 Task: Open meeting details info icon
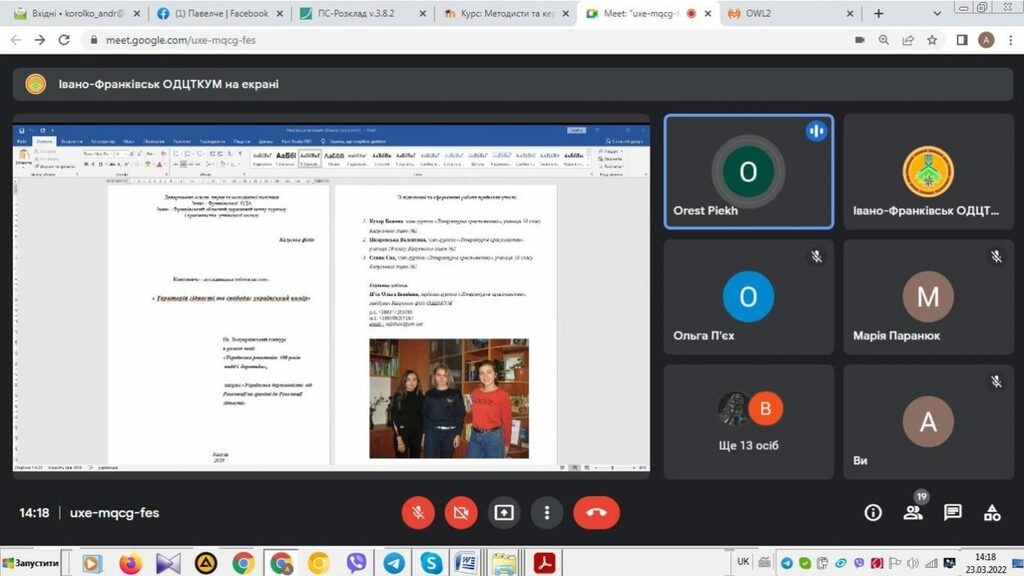(873, 513)
